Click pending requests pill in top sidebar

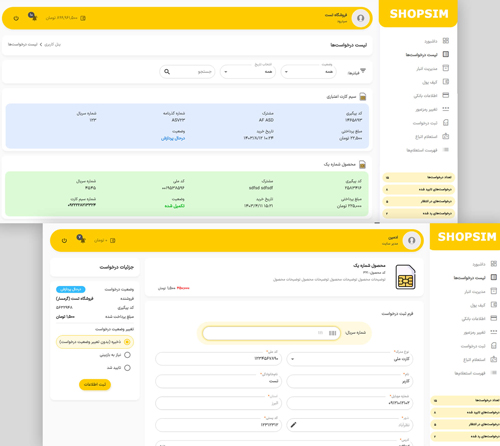coord(419,201)
